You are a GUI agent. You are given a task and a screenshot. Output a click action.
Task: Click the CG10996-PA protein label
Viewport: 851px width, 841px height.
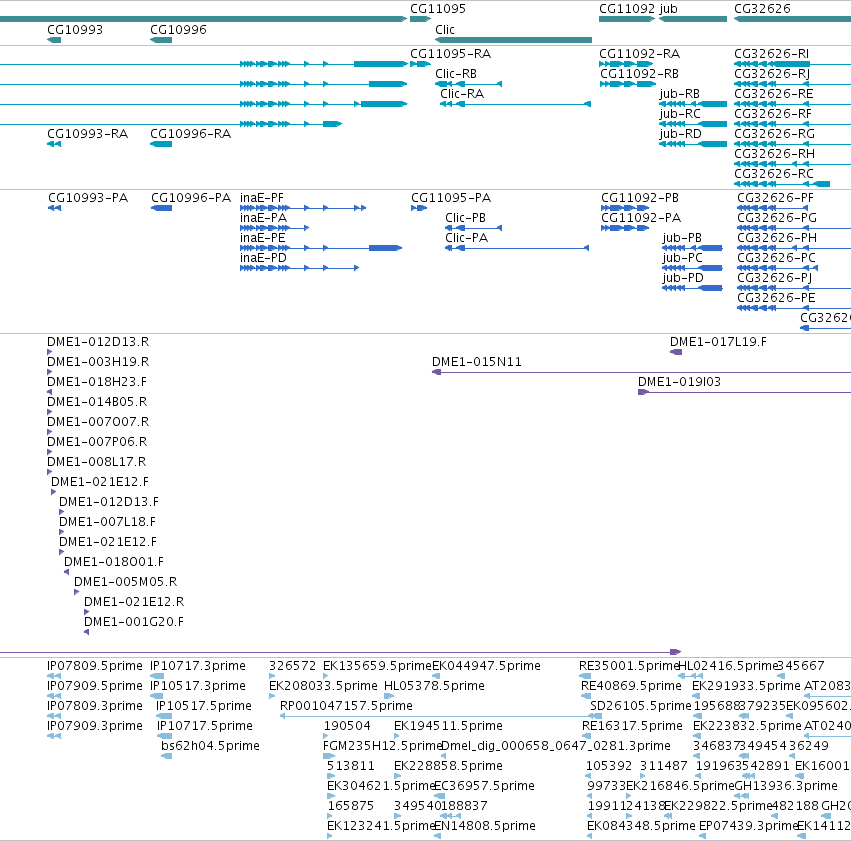(191, 198)
